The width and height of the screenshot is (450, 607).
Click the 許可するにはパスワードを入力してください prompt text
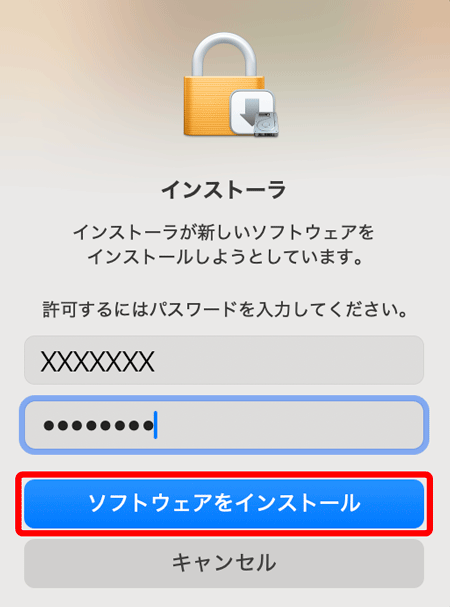[225, 310]
